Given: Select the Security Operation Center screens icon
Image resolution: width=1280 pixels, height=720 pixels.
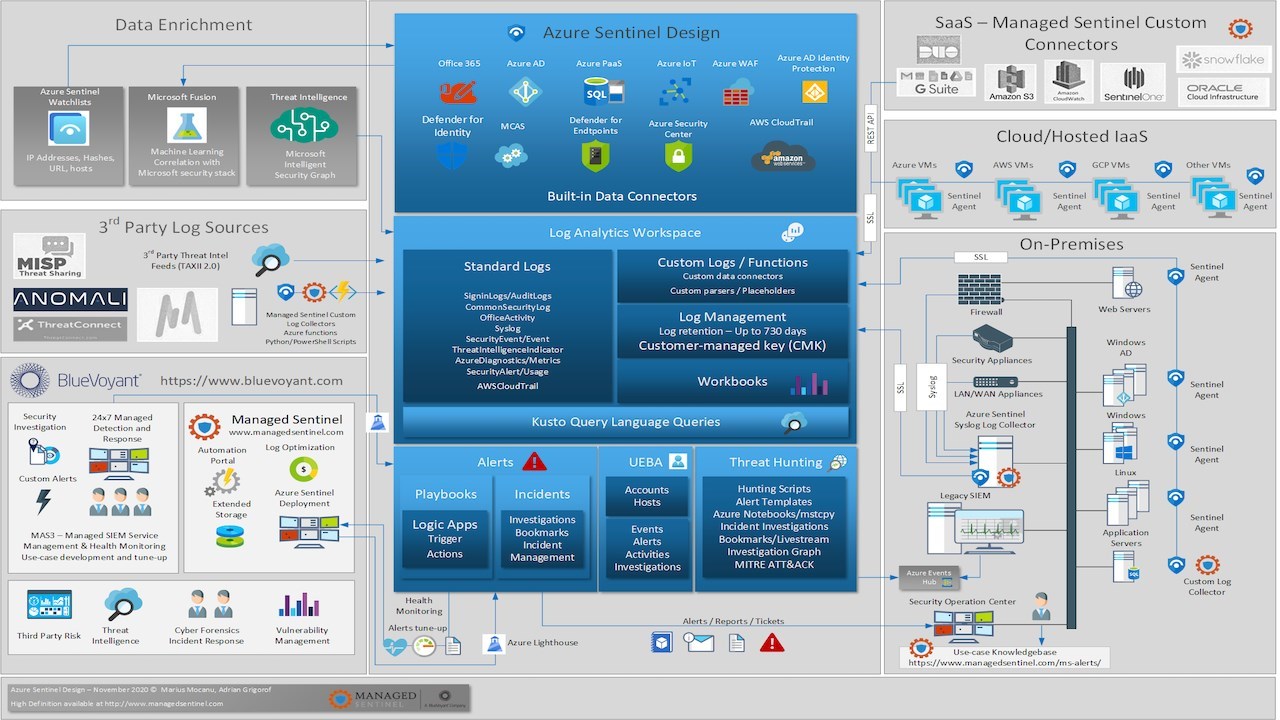Looking at the screenshot, I should click(964, 626).
